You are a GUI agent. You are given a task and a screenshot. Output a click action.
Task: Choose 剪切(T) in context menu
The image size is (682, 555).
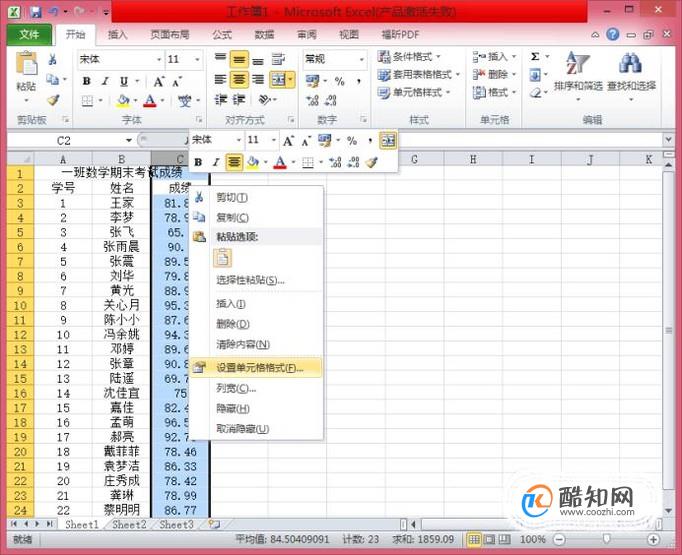[x=257, y=198]
